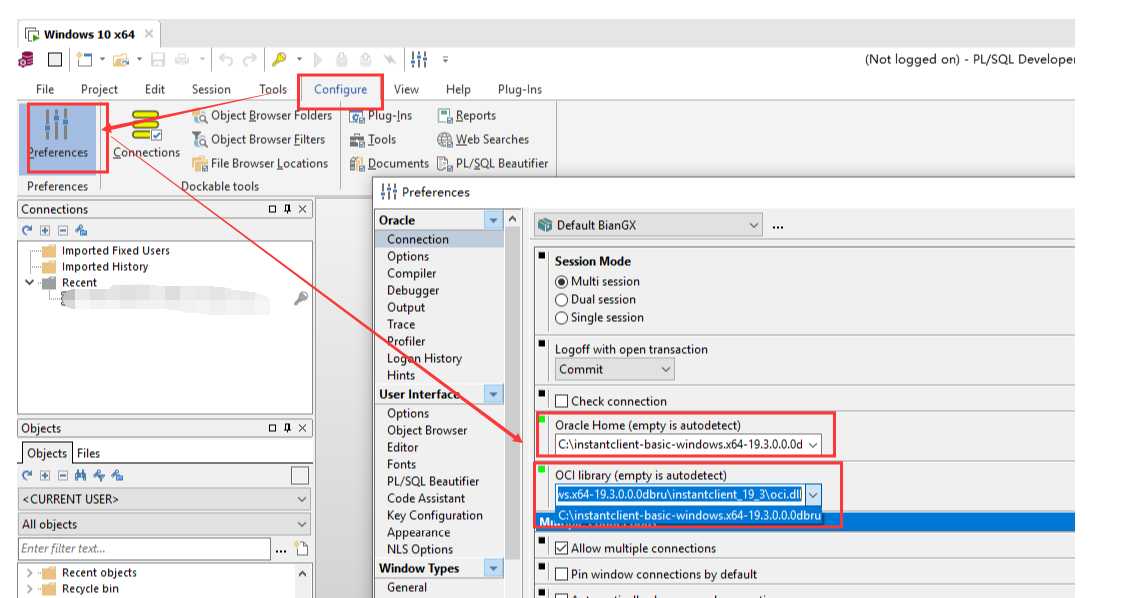Click the database icon in quick toolbar
The image size is (1131, 598).
coord(26,60)
